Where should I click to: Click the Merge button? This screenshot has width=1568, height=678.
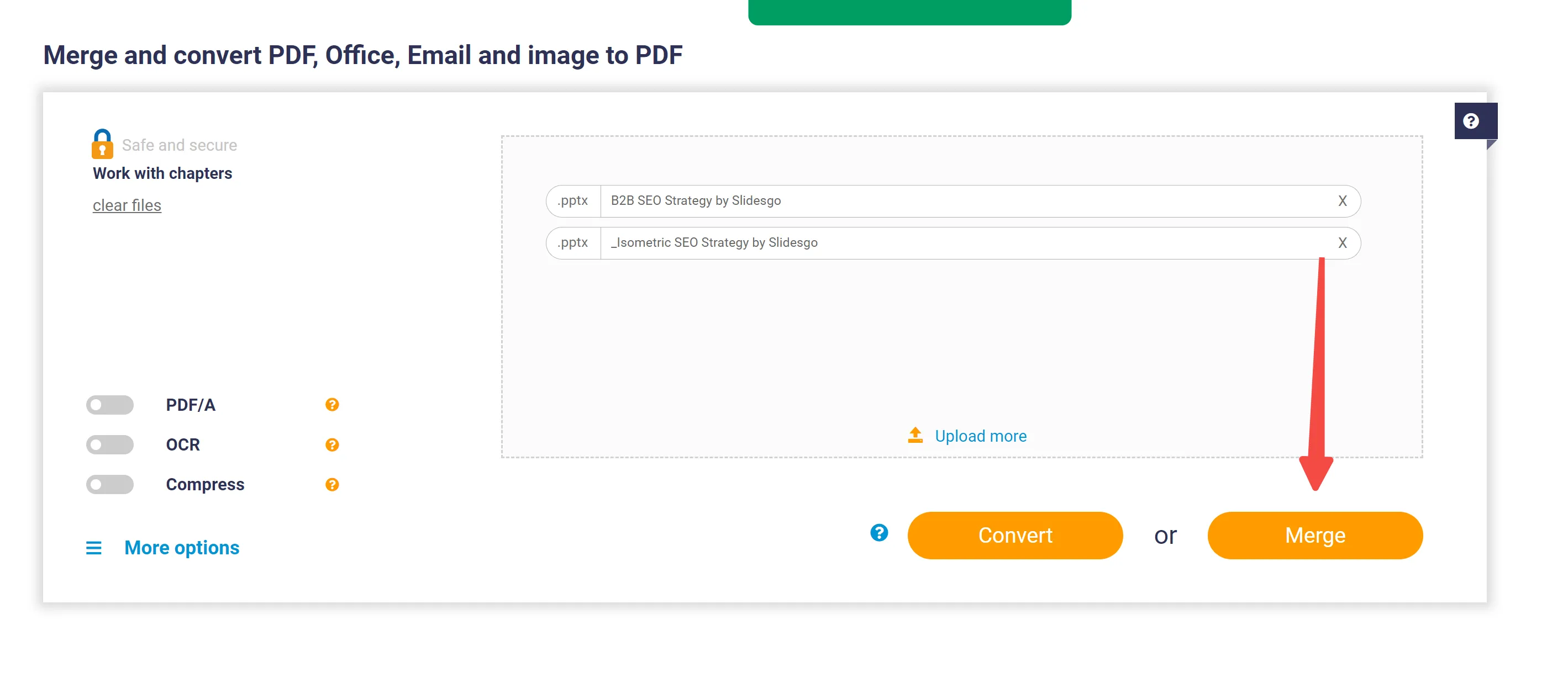pos(1315,535)
